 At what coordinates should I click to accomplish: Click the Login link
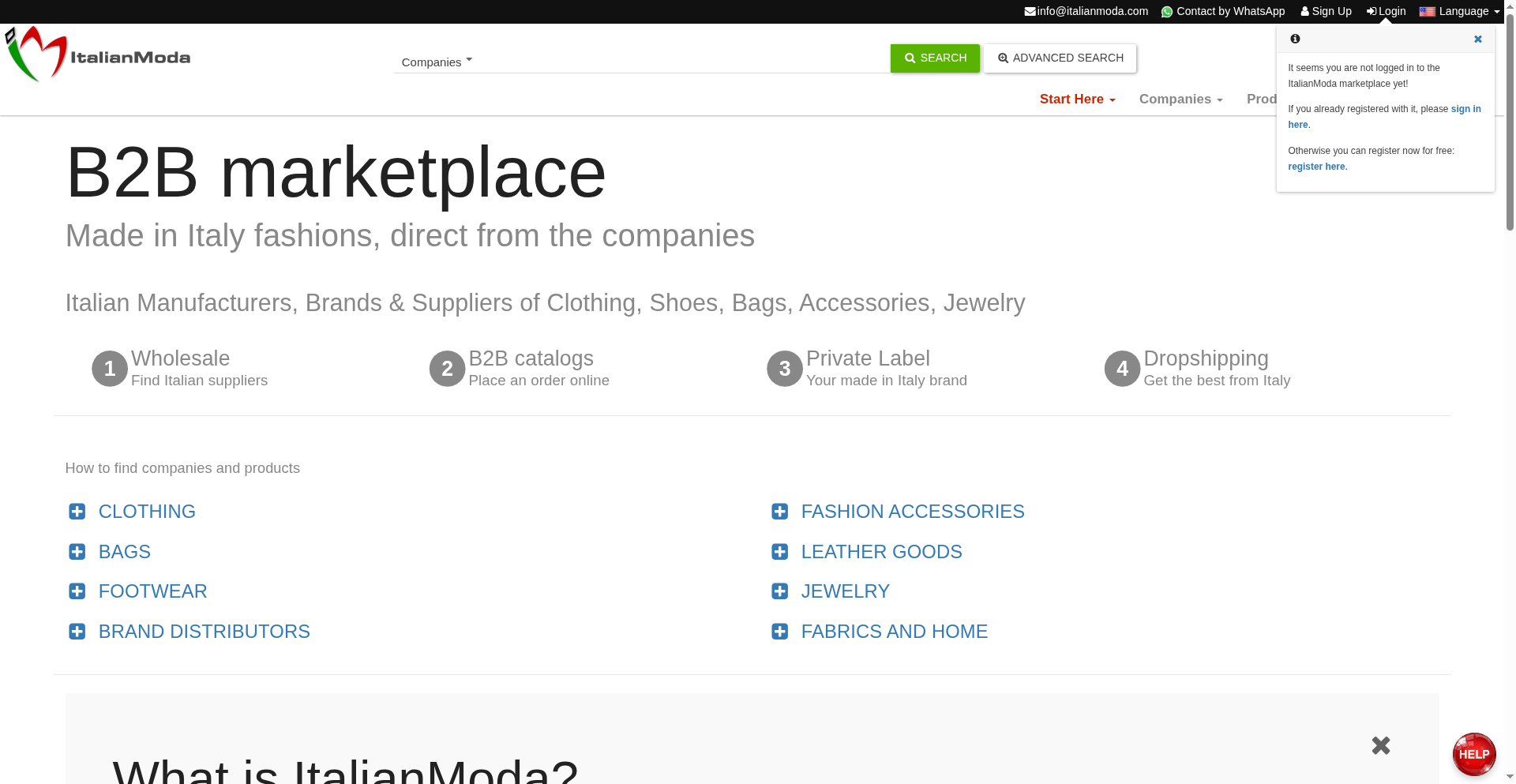(1387, 11)
